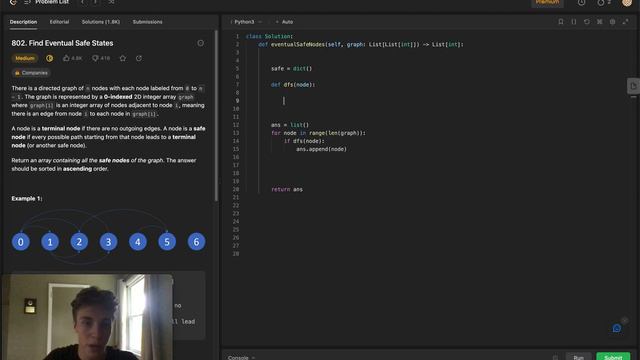The width and height of the screenshot is (640, 360).
Task: Dismiss the chat assistant bubble
Action: (624, 320)
